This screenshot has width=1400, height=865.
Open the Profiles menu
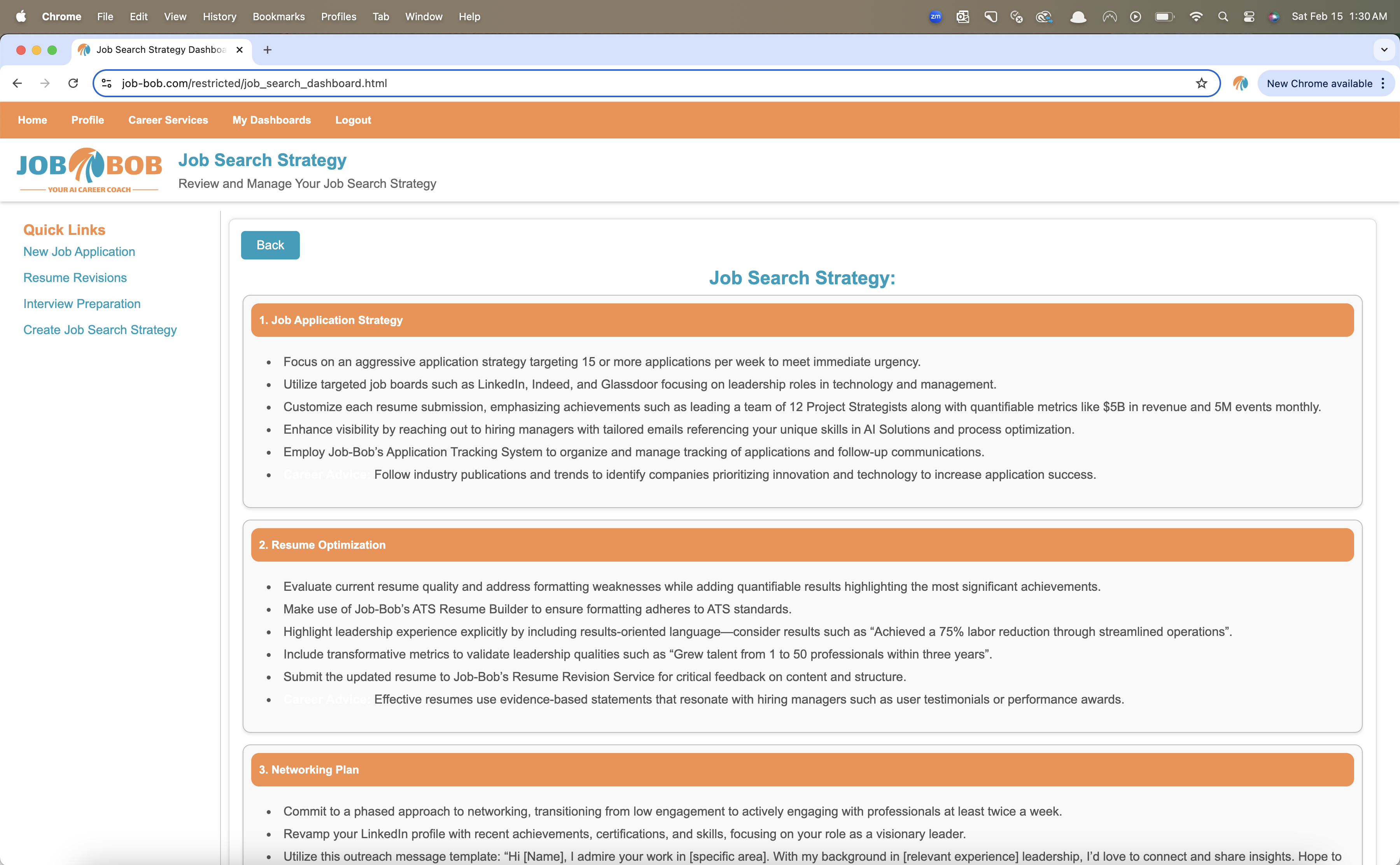point(339,17)
